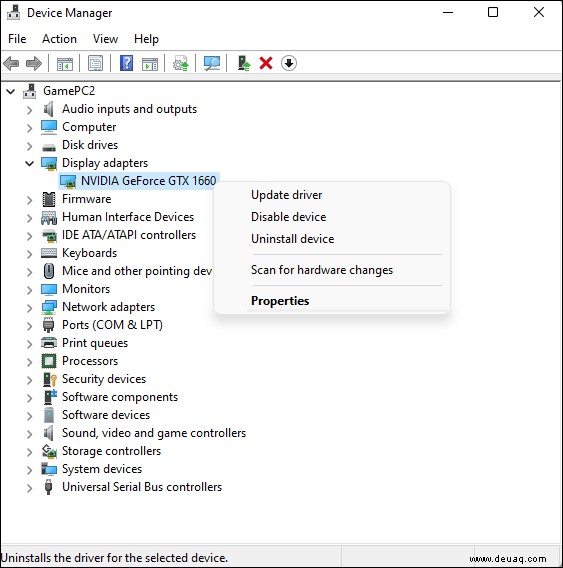Expand the Ports (COM & LPT) chevron
Screen dimensions: 563x568
29,326
